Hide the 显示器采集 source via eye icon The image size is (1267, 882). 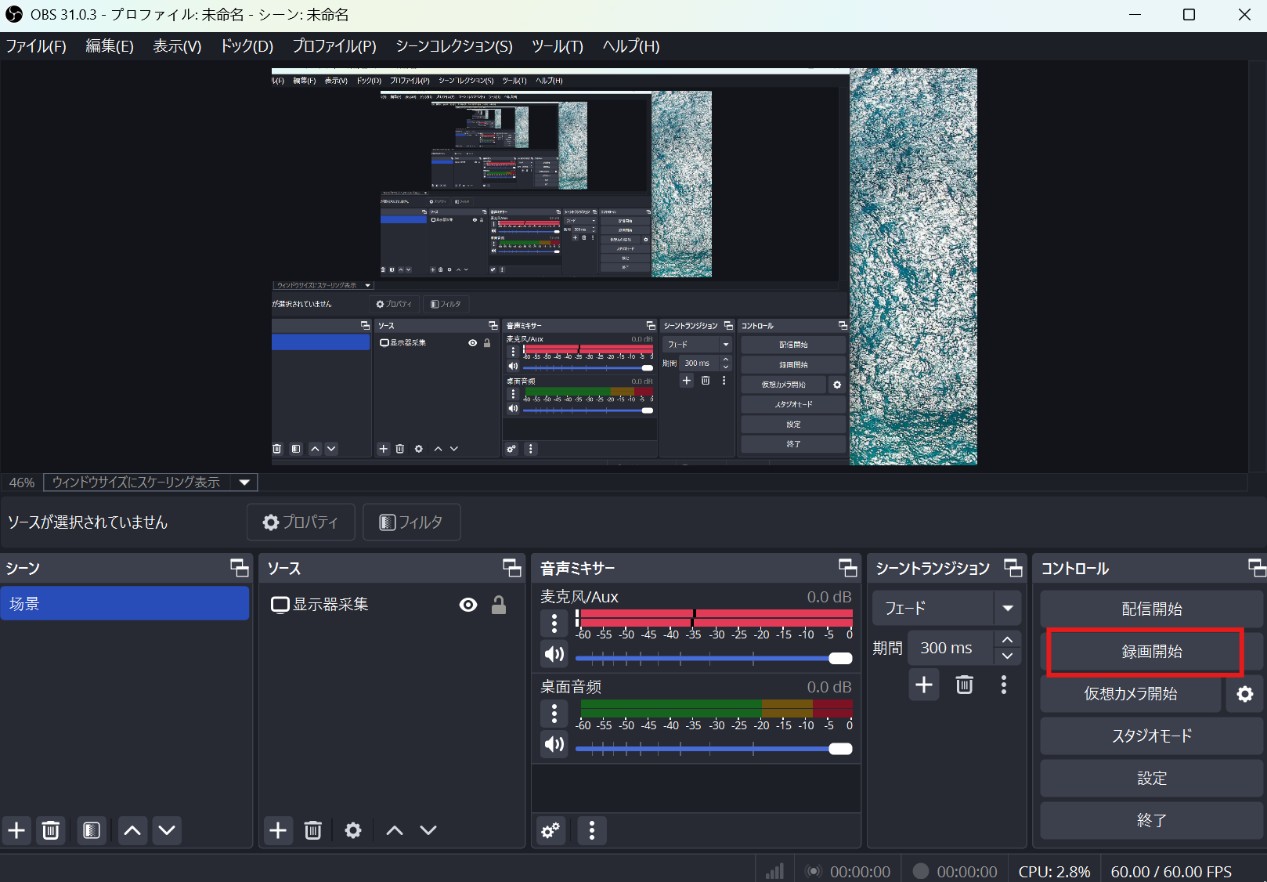tap(468, 603)
